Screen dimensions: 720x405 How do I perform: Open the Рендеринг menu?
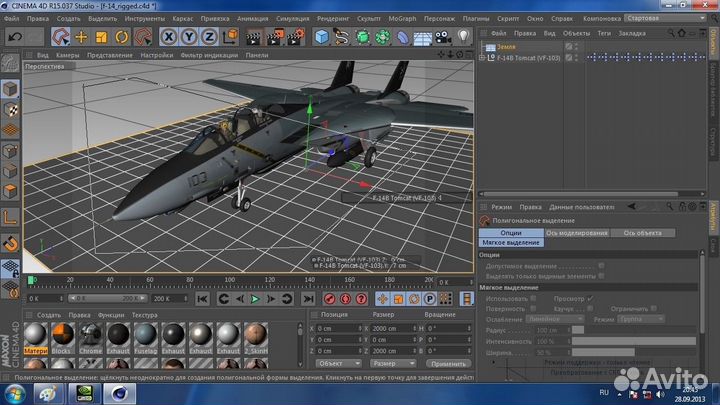(x=333, y=19)
